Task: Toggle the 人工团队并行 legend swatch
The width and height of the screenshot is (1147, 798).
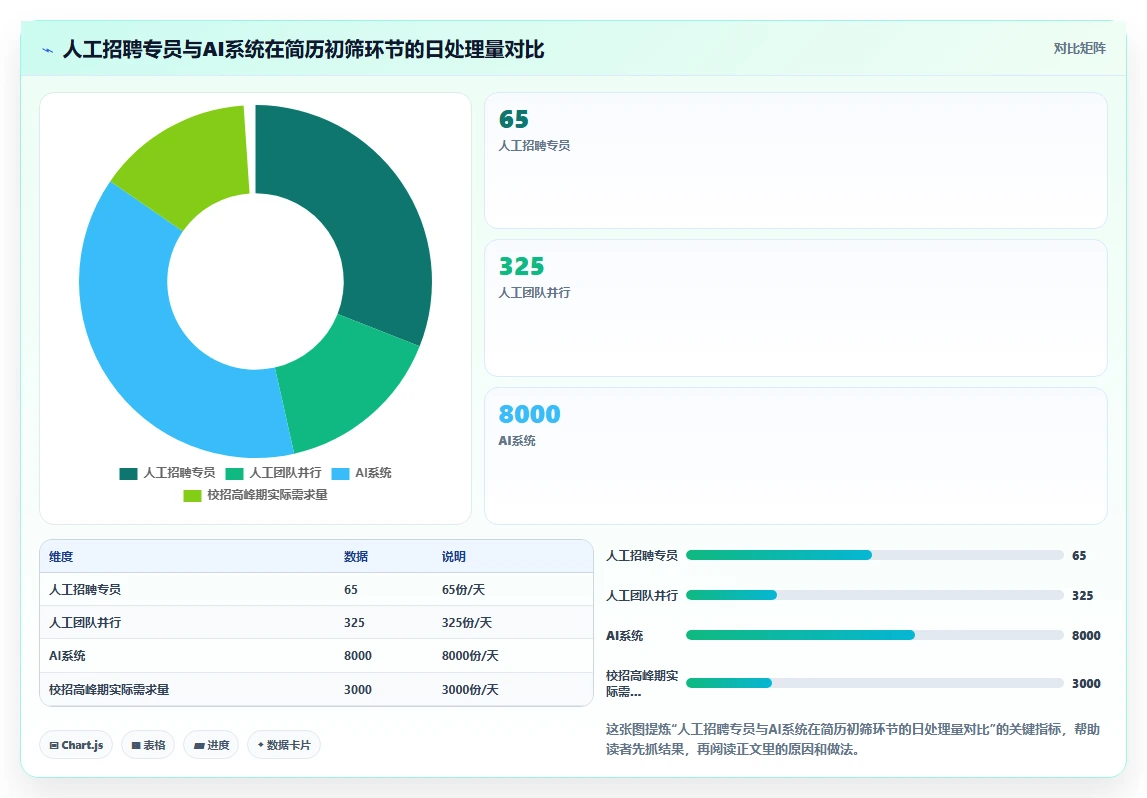Action: click(x=234, y=473)
